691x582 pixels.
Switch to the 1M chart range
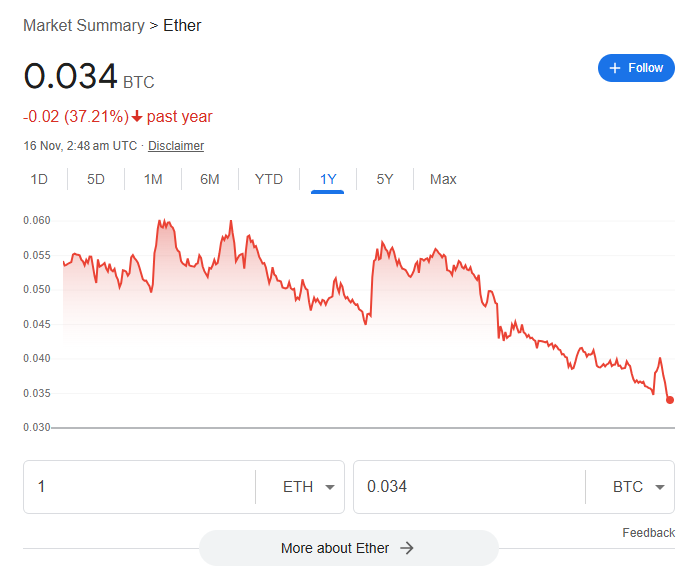point(153,179)
